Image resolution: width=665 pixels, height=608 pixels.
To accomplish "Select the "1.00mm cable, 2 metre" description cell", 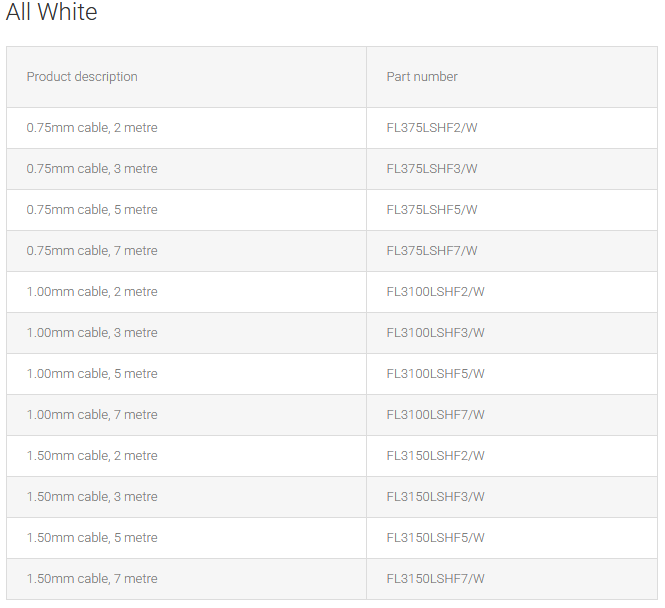I will click(92, 292).
